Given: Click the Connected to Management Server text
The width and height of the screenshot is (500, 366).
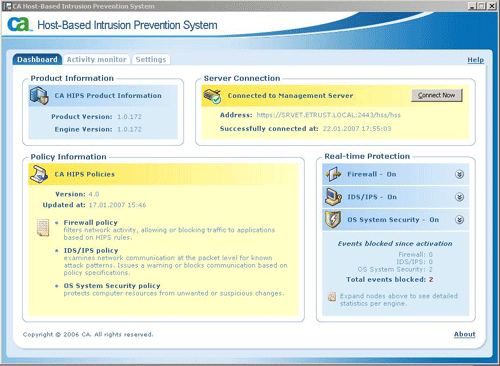Looking at the screenshot, I should click(x=290, y=96).
